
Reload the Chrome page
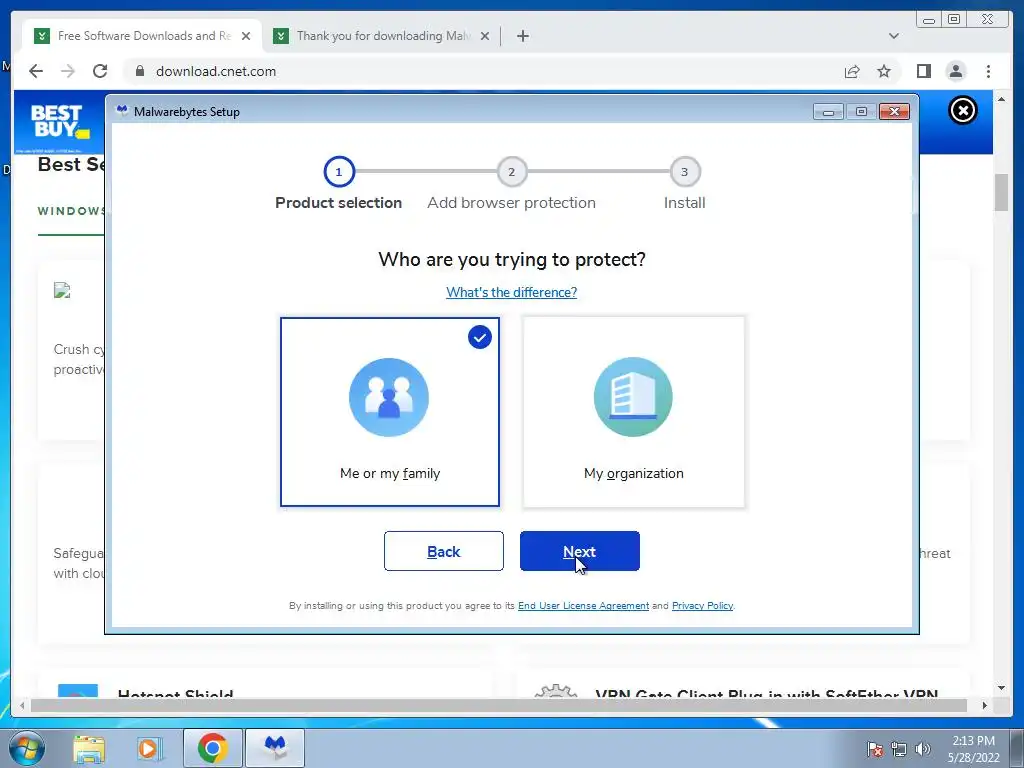100,71
